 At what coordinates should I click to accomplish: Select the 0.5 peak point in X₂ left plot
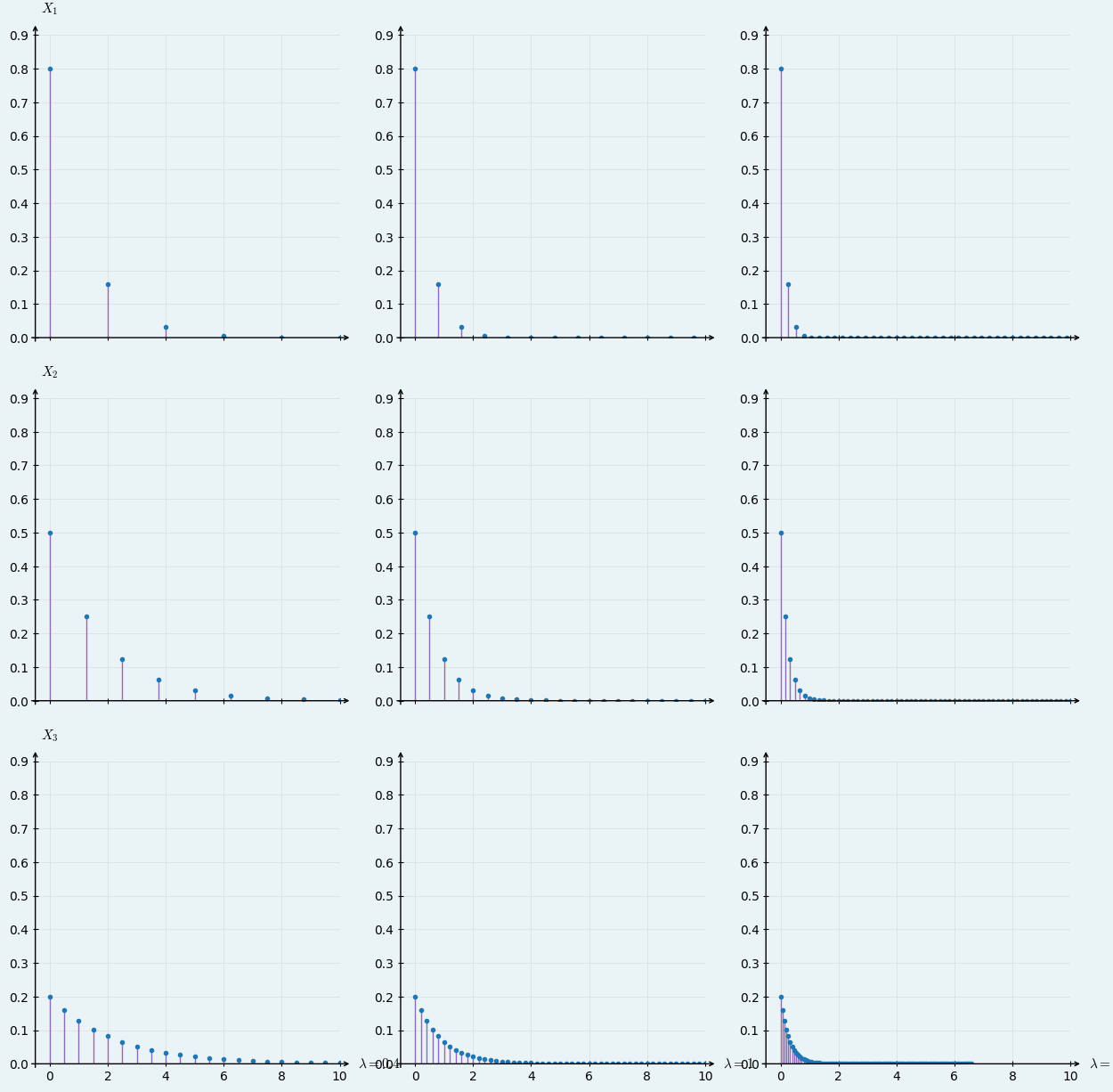(50, 533)
